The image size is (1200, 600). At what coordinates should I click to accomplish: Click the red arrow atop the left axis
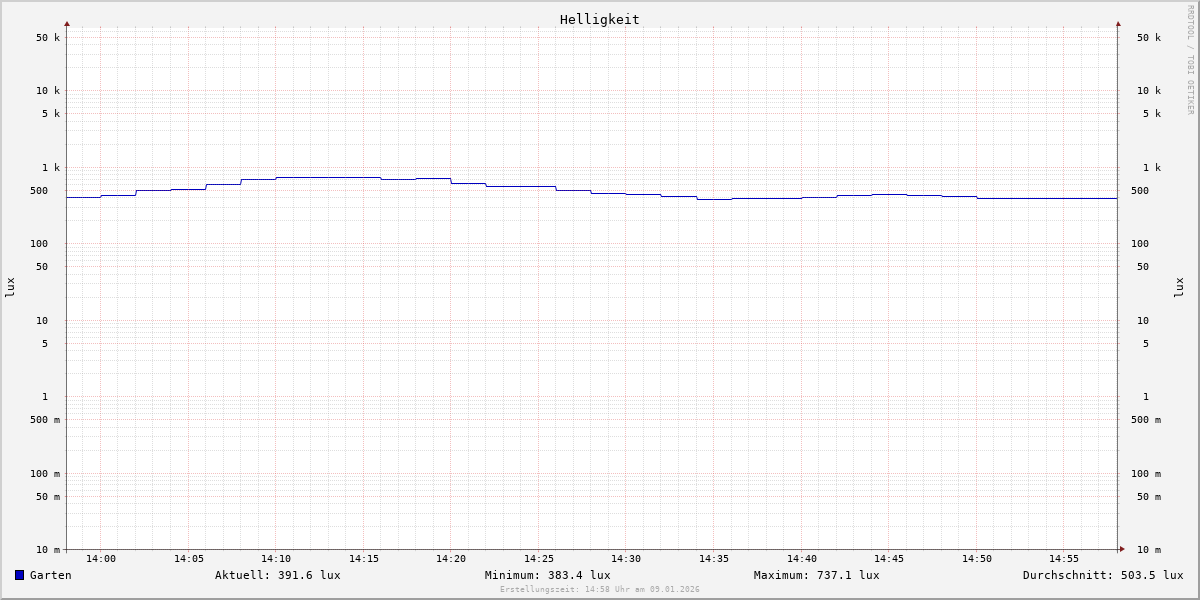pyautogui.click(x=67, y=23)
